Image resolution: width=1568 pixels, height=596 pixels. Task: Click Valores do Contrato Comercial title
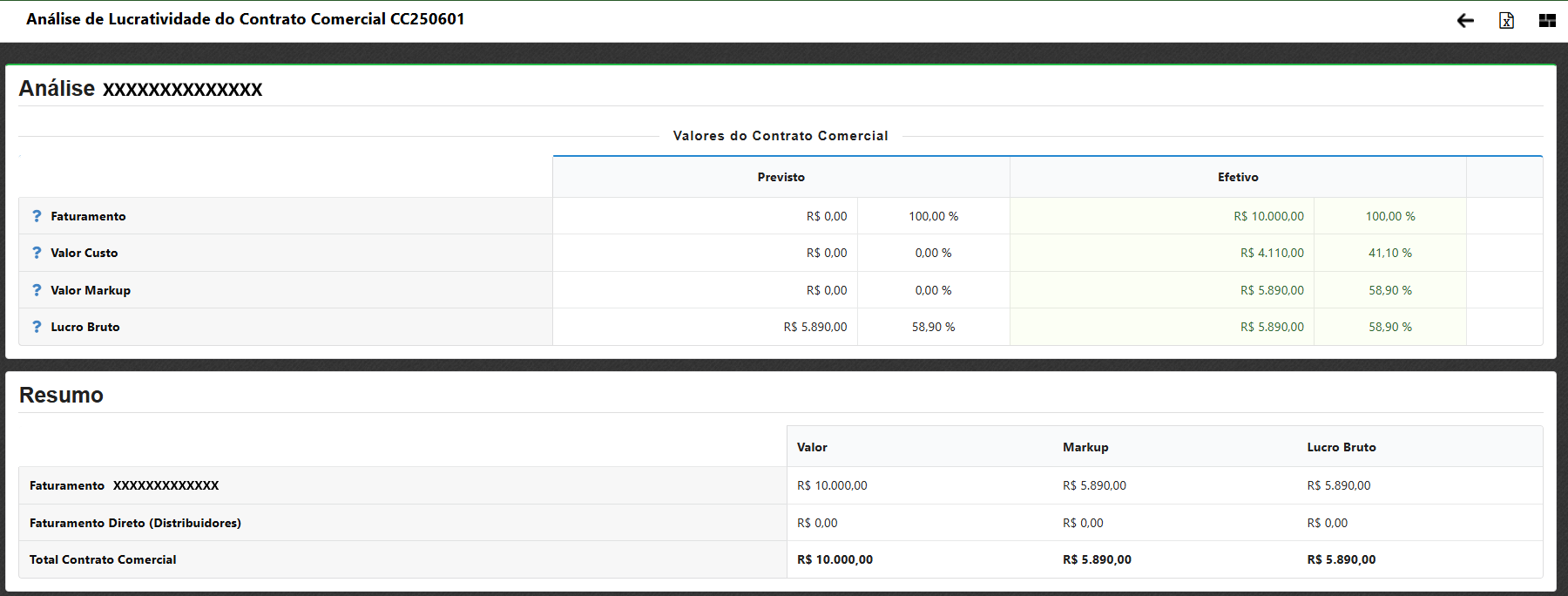pos(781,136)
